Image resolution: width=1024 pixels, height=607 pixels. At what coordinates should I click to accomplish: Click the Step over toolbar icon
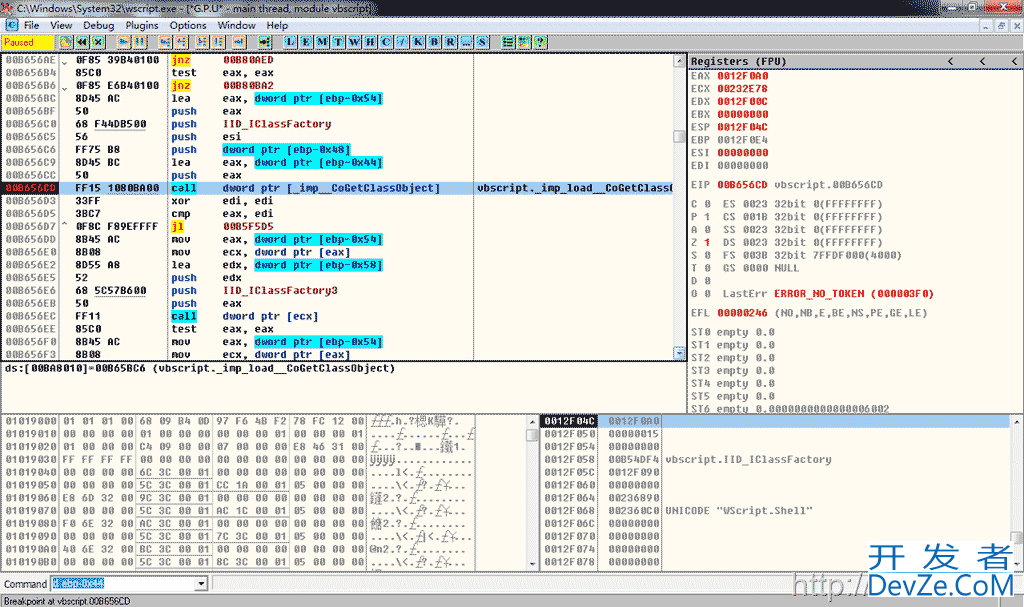[182, 42]
